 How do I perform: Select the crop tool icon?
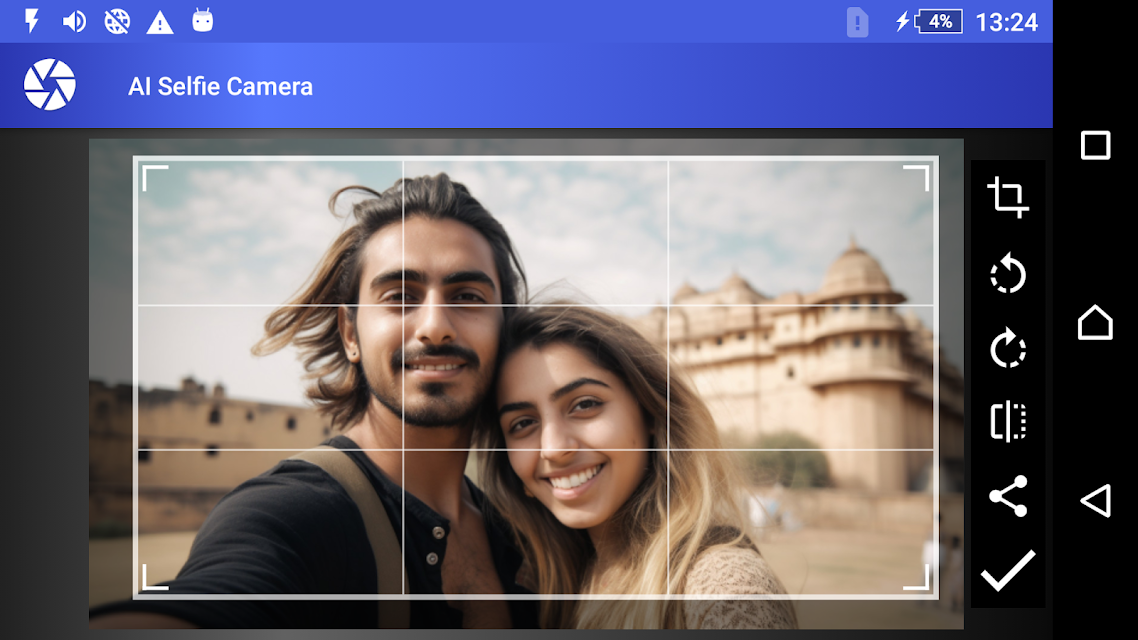pyautogui.click(x=1008, y=197)
